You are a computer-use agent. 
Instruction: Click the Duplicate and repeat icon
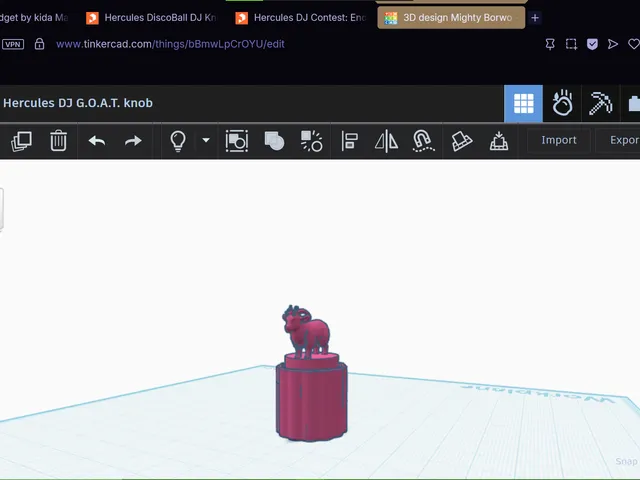[21, 141]
